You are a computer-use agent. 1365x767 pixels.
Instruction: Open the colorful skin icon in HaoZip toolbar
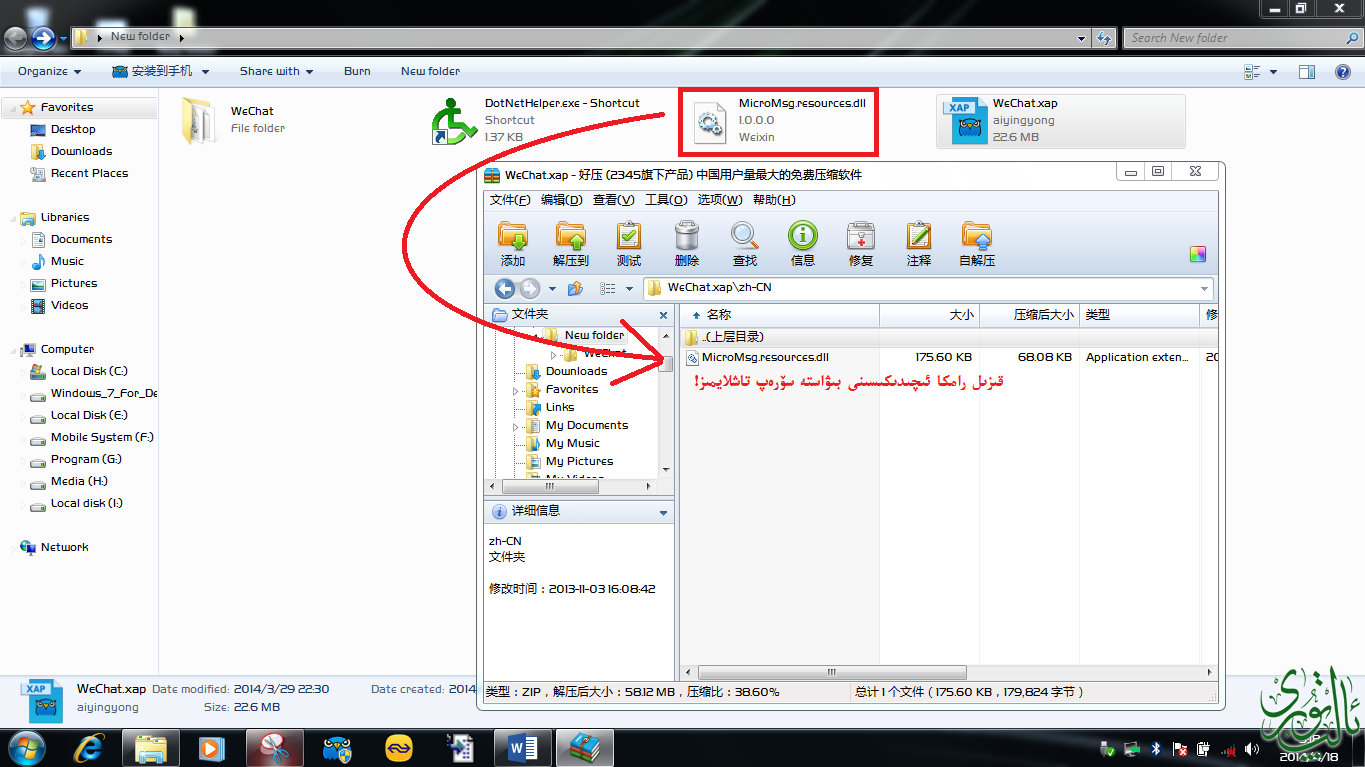1198,254
